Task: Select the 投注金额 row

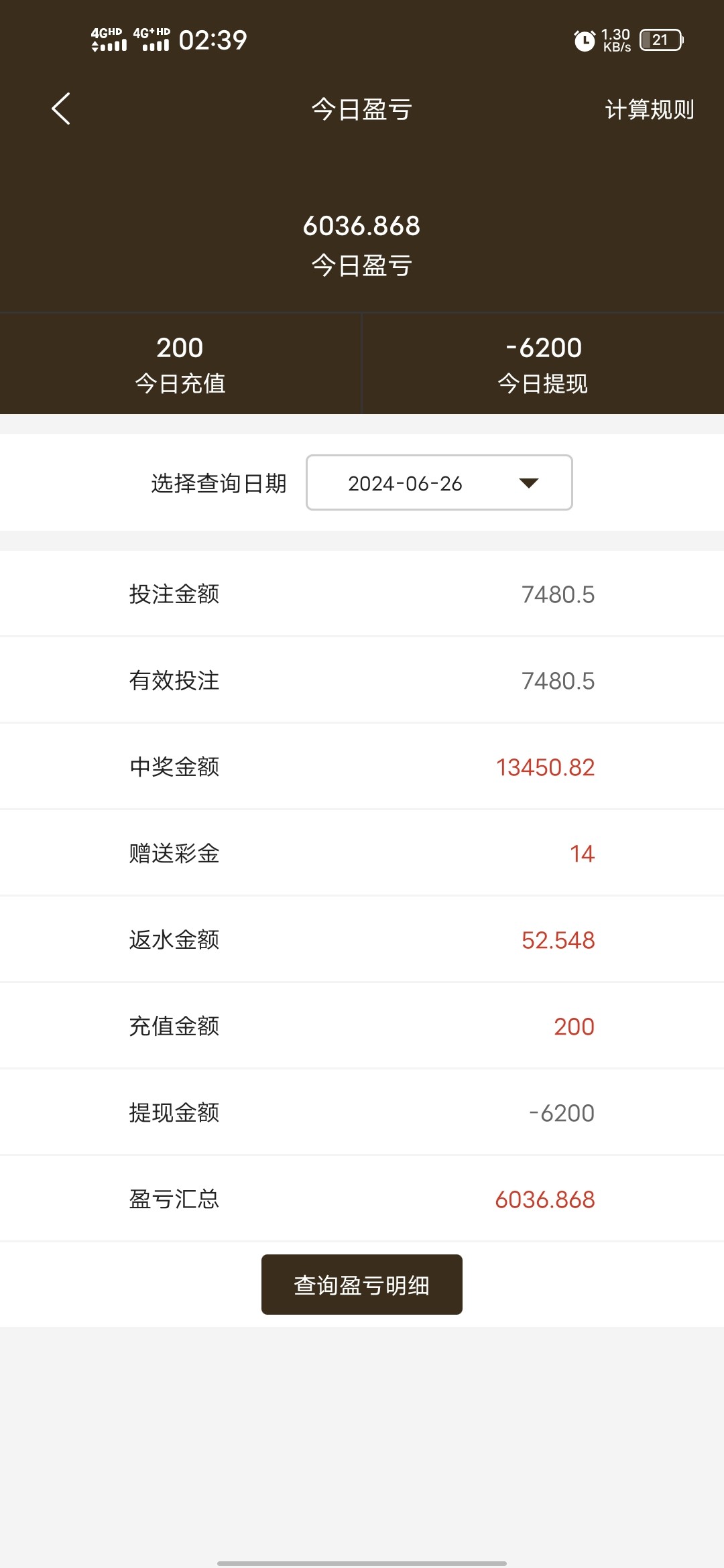Action: 362,594
